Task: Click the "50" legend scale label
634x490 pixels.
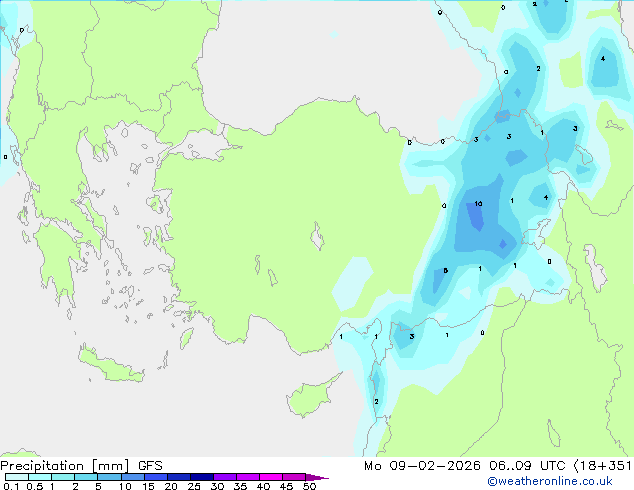Action: pyautogui.click(x=309, y=486)
